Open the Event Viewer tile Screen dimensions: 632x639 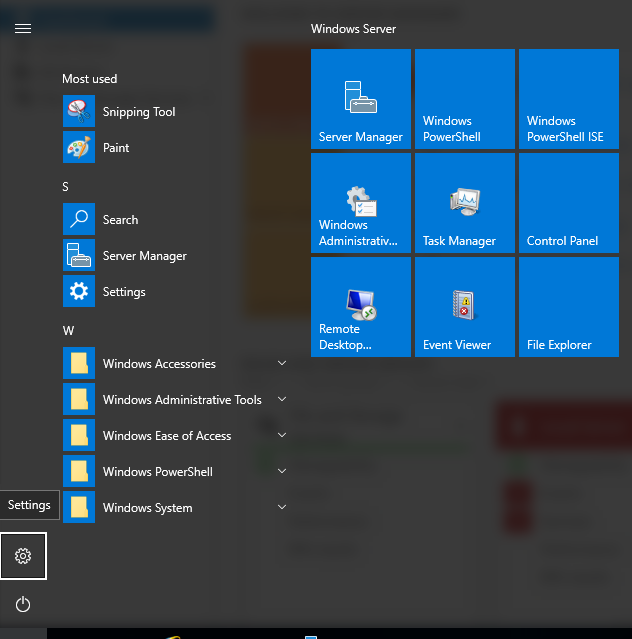[465, 307]
